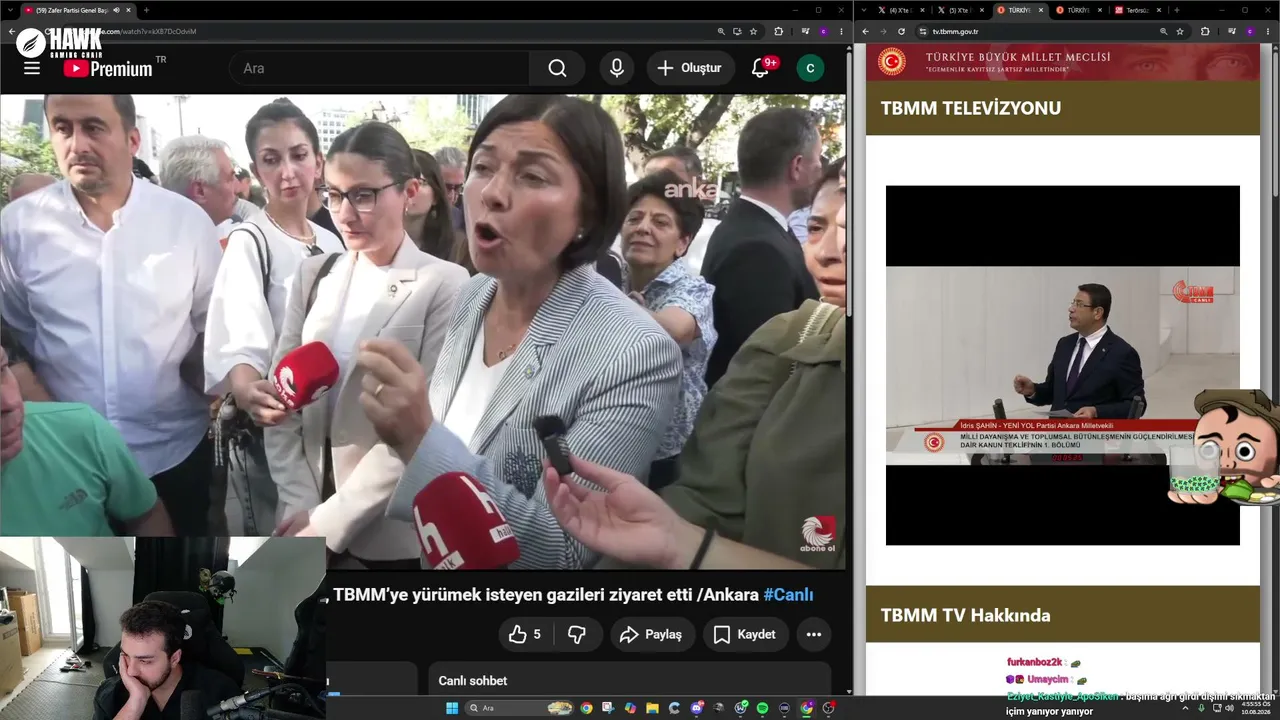Image resolution: width=1280 pixels, height=720 pixels.
Task: Click the TBMM emblem logo in header
Action: pos(892,62)
